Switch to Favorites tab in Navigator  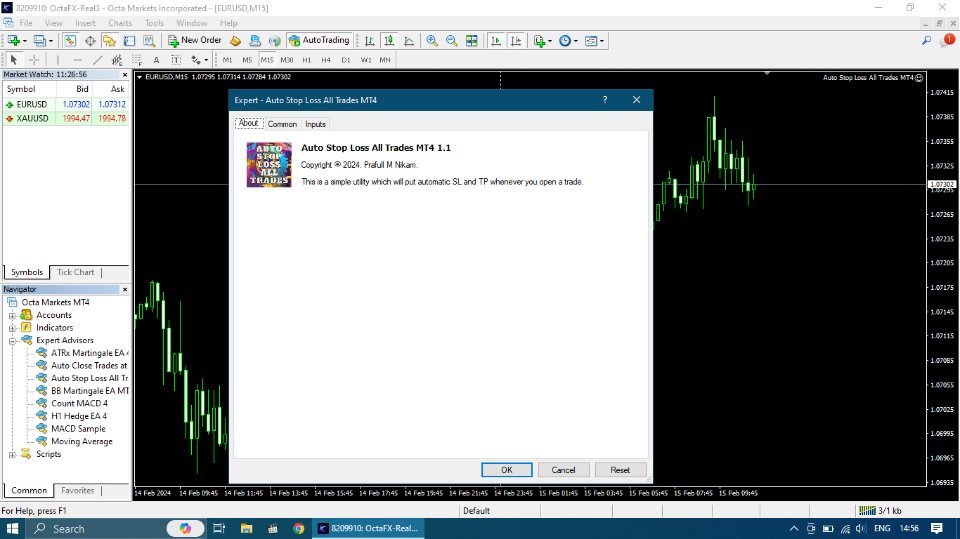tap(78, 491)
